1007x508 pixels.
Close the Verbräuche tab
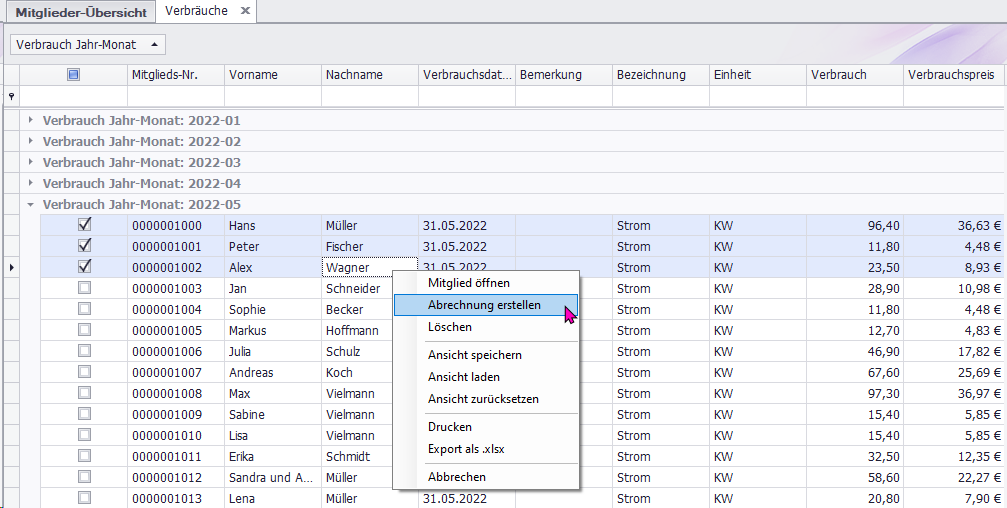point(244,11)
